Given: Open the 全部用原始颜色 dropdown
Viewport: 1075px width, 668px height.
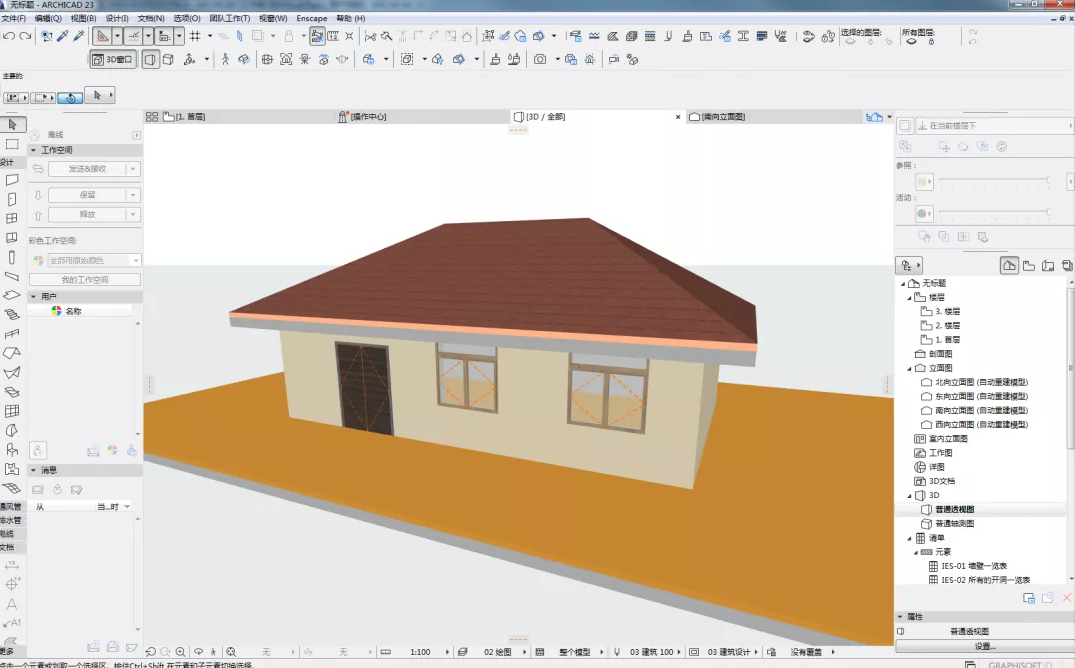Looking at the screenshot, I should pos(86,261).
